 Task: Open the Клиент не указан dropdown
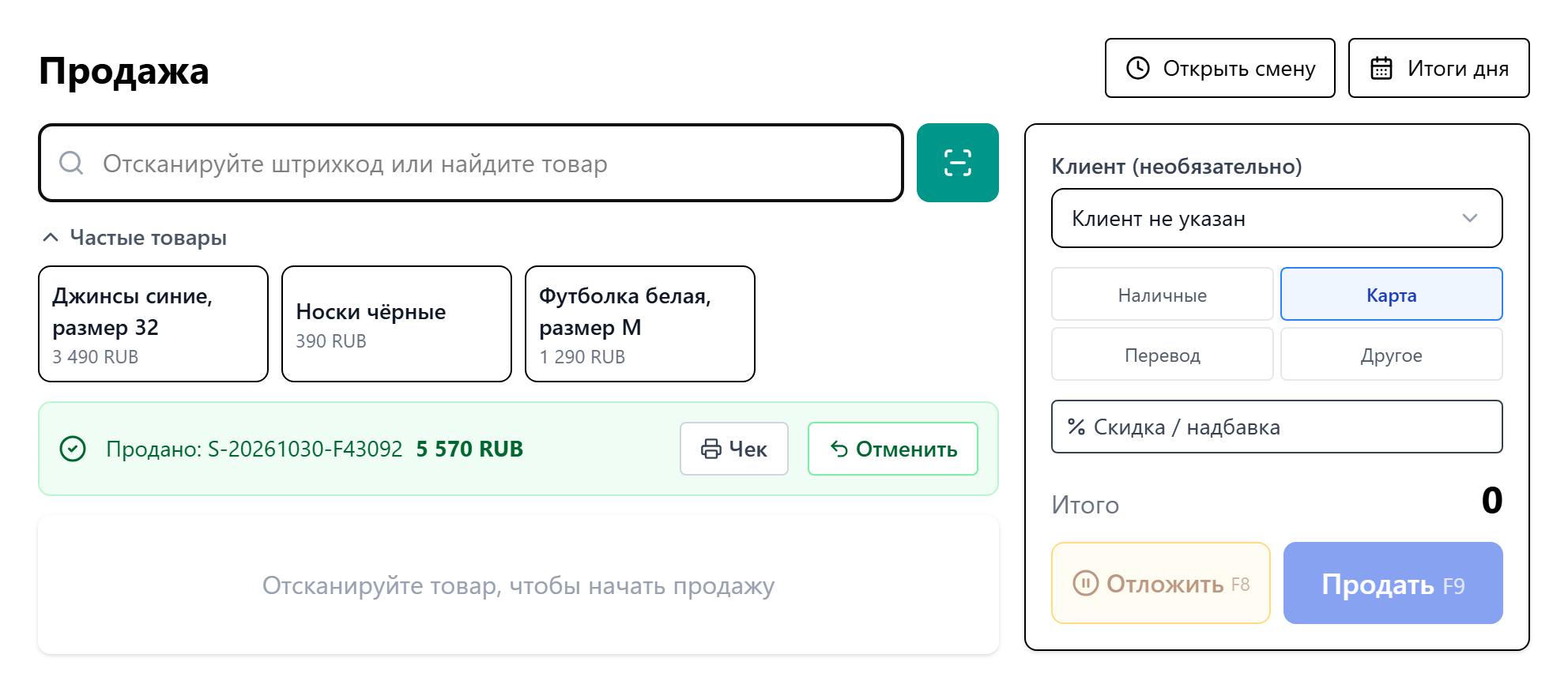(1276, 218)
